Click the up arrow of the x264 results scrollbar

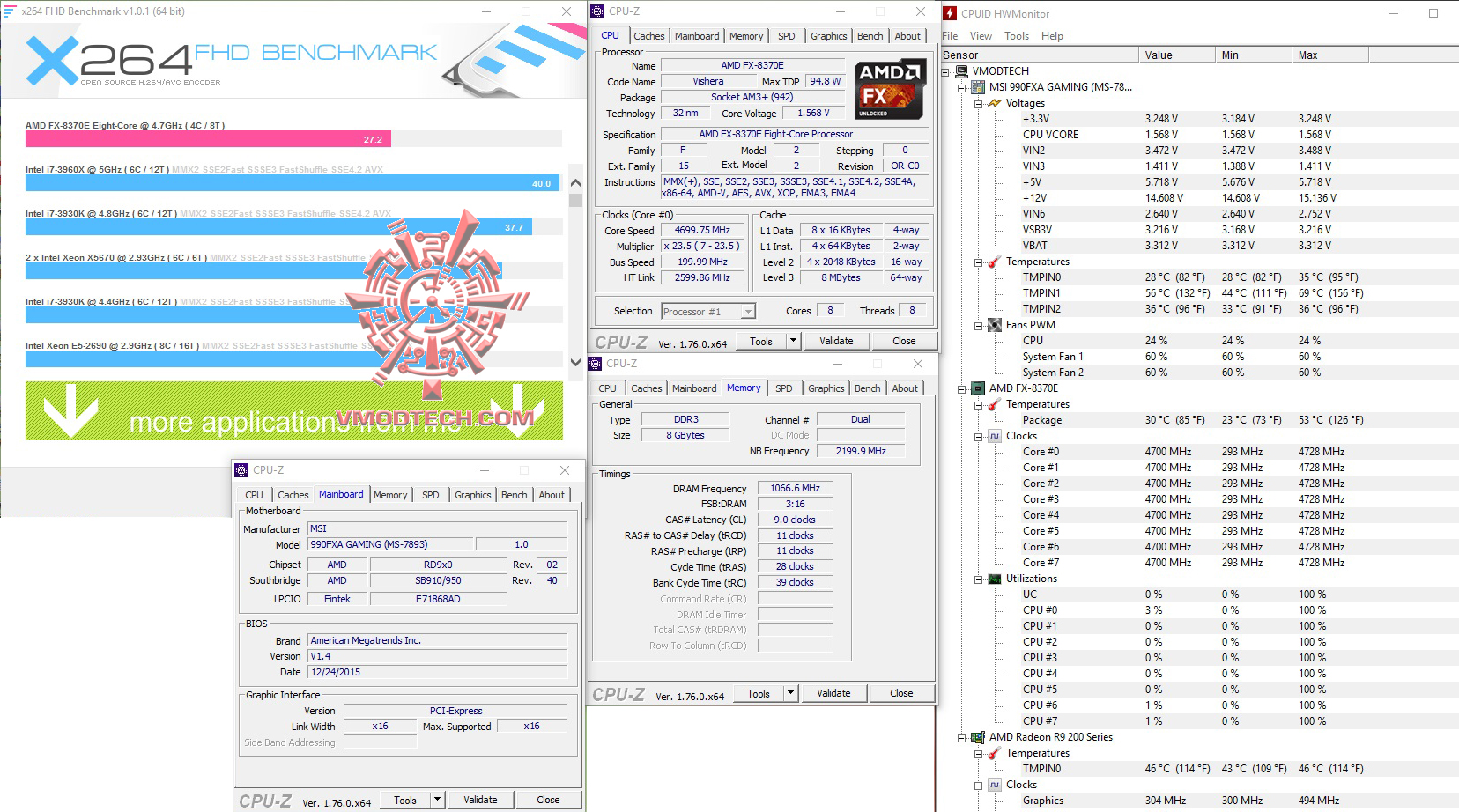576,183
